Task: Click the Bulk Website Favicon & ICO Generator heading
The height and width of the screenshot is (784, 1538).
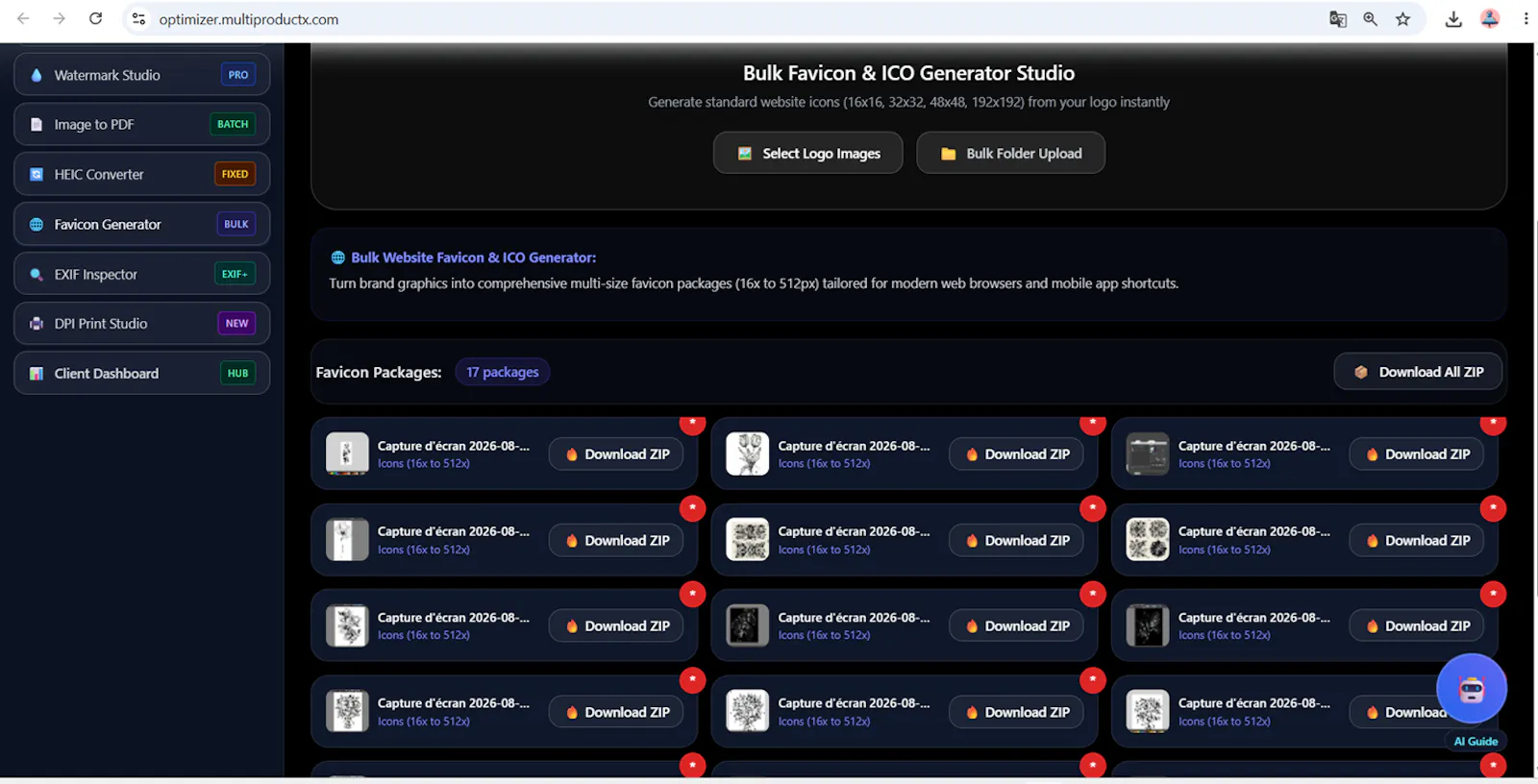Action: coord(473,257)
